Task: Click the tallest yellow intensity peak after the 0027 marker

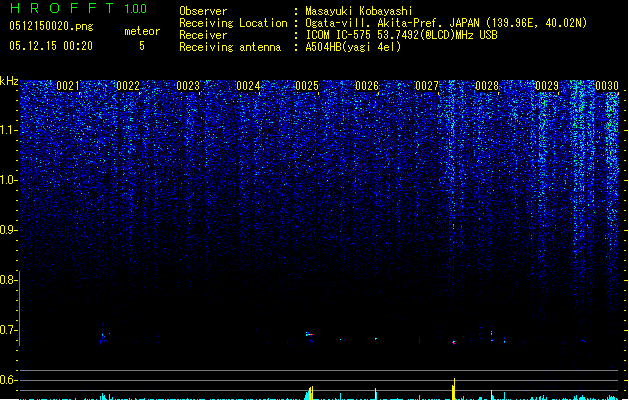Action: pos(454,388)
